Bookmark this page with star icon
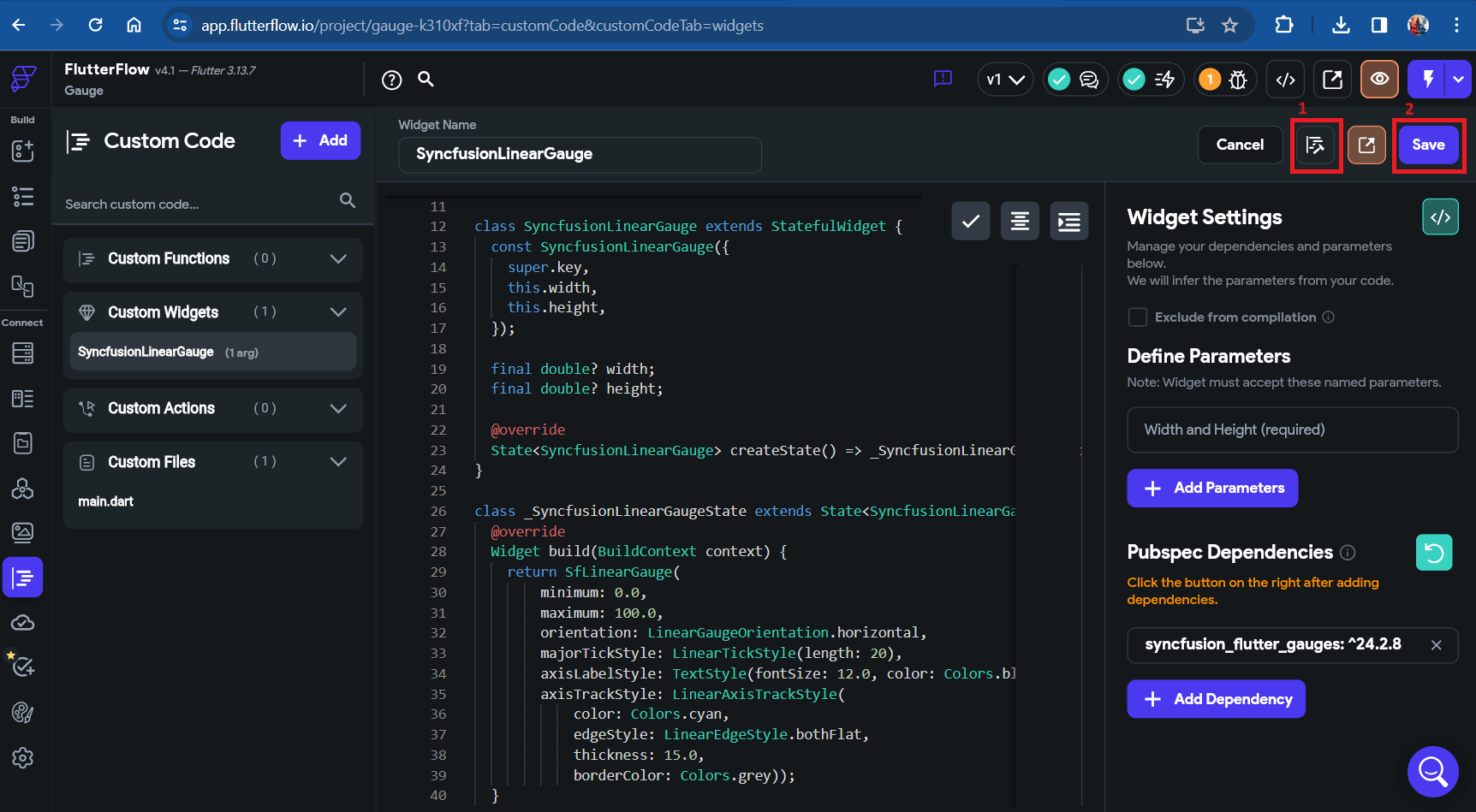 pyautogui.click(x=1229, y=26)
